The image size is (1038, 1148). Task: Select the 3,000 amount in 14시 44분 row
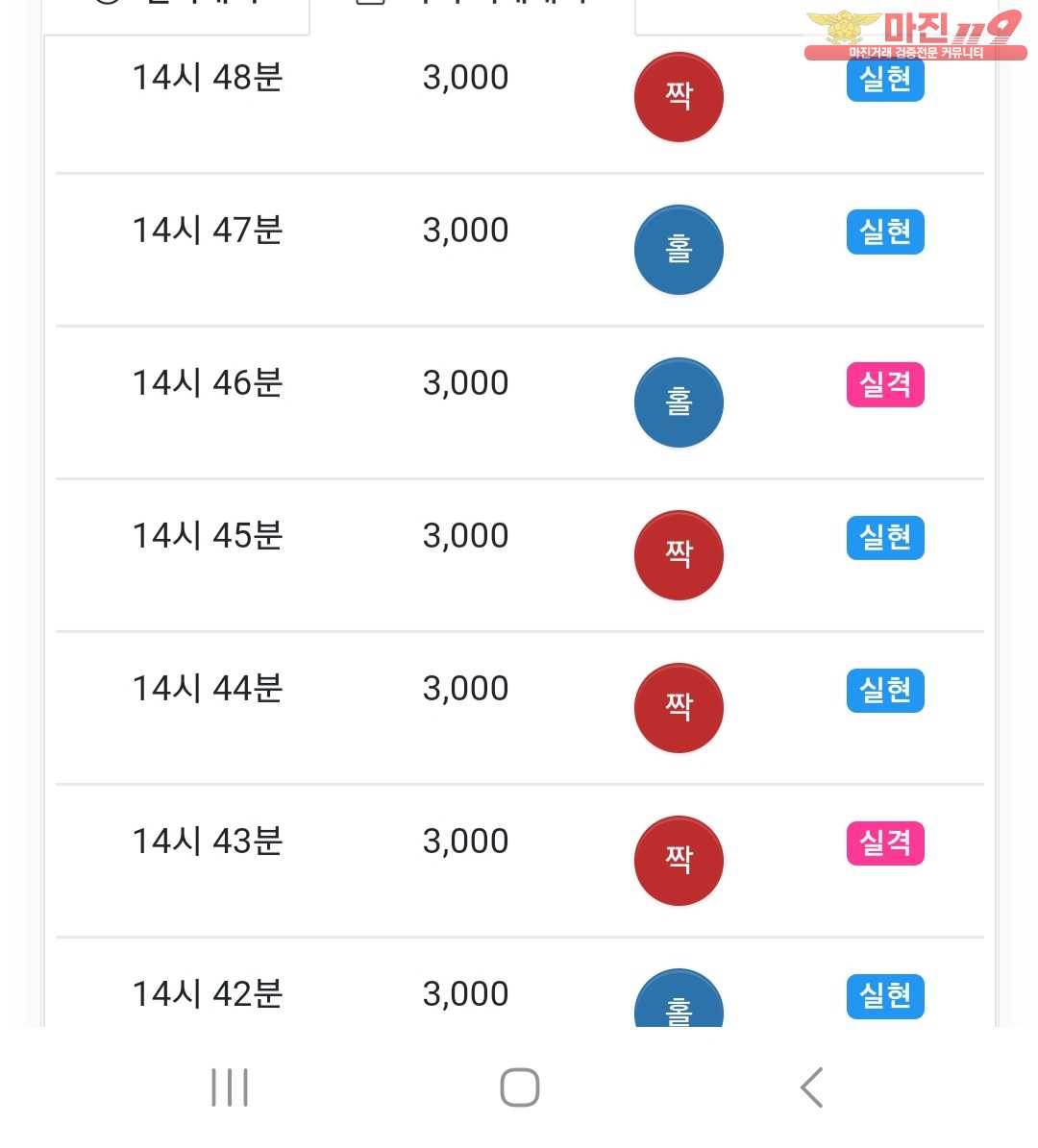pos(465,689)
